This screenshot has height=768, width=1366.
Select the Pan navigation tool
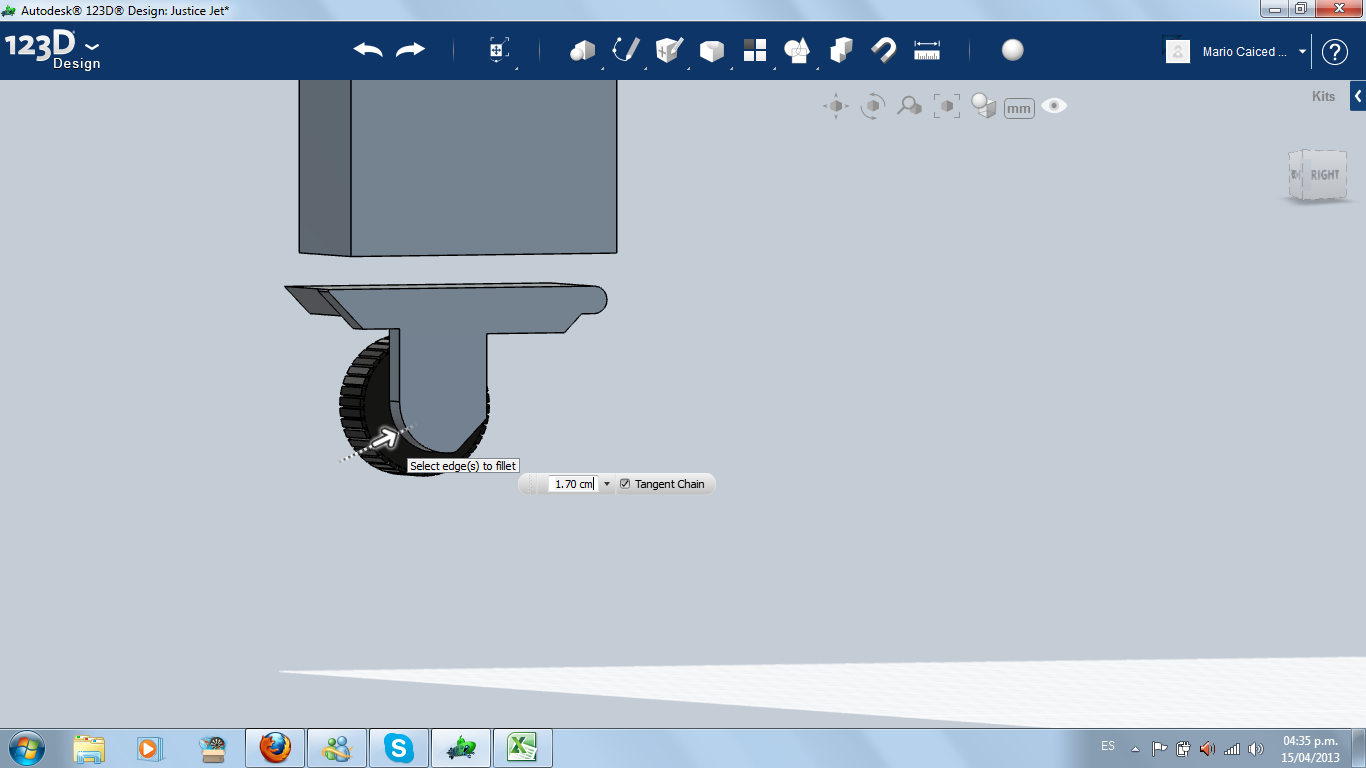[x=836, y=106]
